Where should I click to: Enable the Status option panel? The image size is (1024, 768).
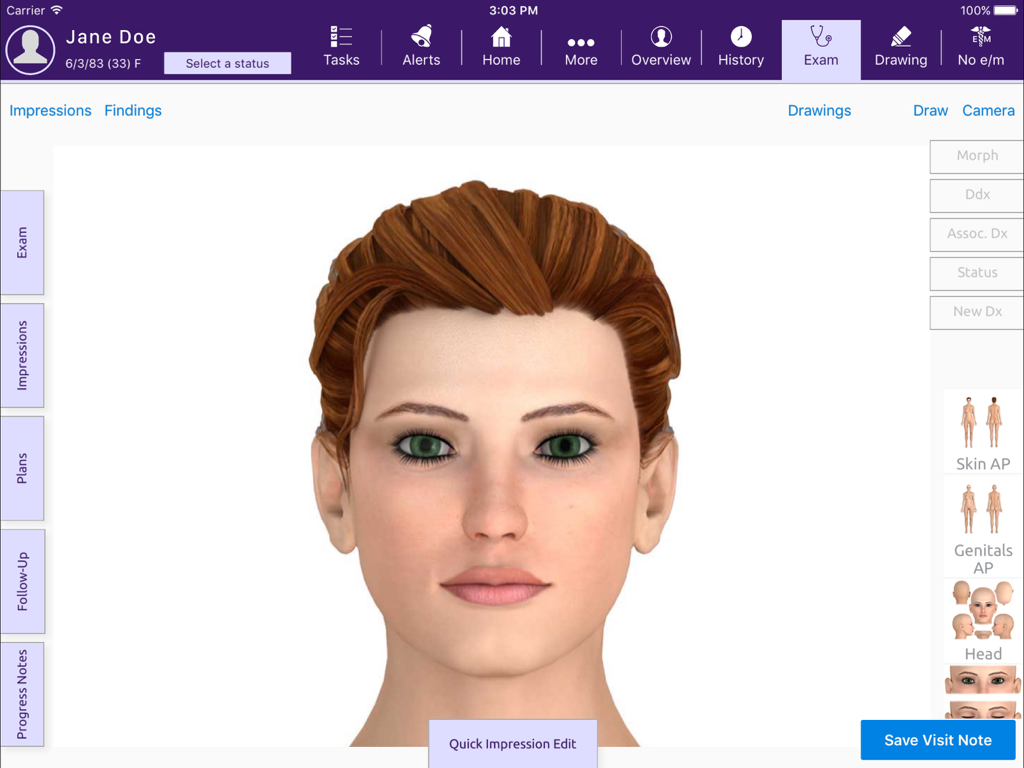point(975,273)
